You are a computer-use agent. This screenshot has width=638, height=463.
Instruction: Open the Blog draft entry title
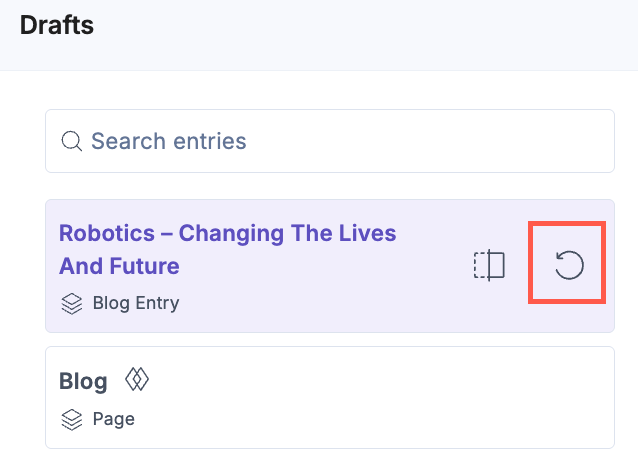coord(83,380)
